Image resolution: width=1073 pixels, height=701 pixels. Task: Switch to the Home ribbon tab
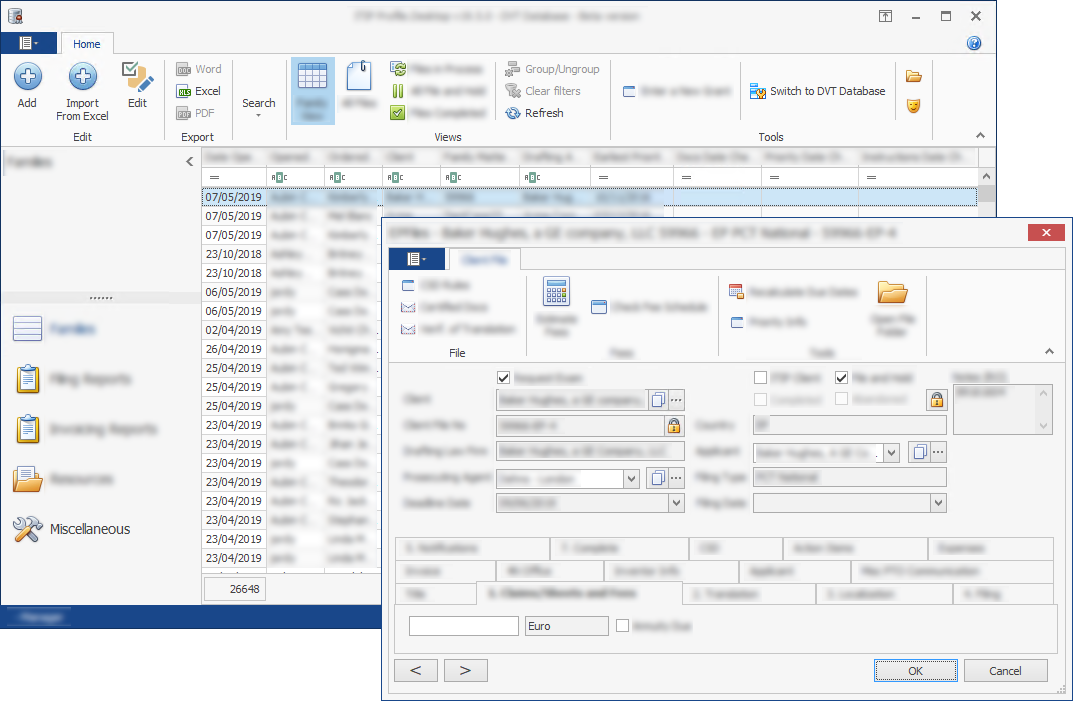[87, 44]
